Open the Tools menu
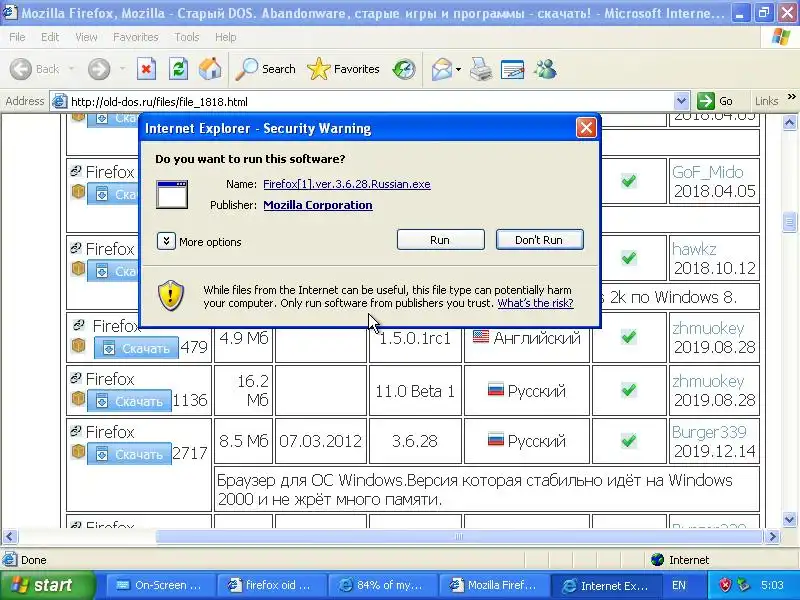This screenshot has width=800, height=600. (x=187, y=37)
